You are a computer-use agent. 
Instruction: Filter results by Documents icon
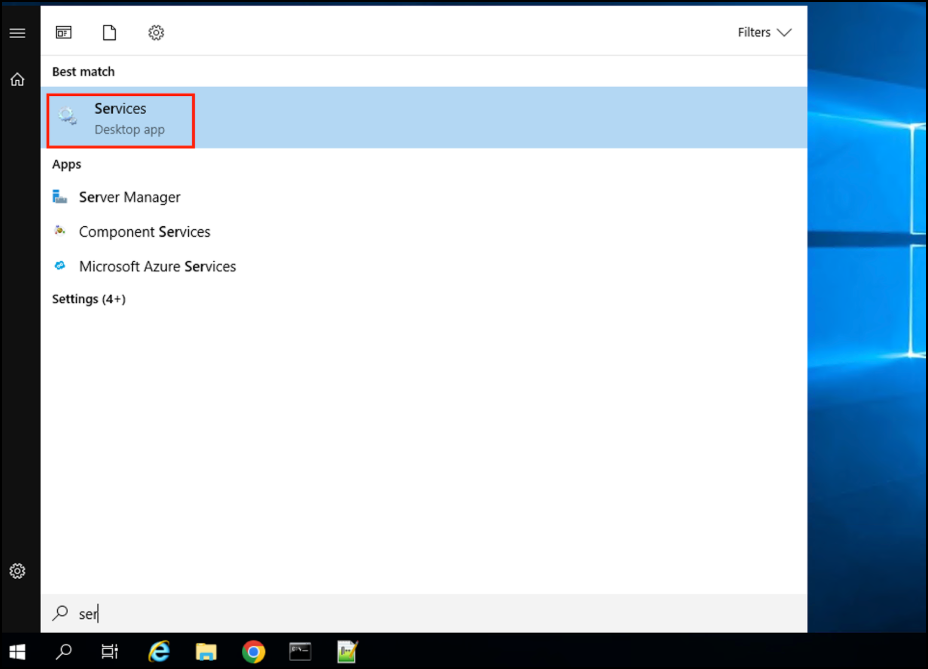(x=109, y=33)
